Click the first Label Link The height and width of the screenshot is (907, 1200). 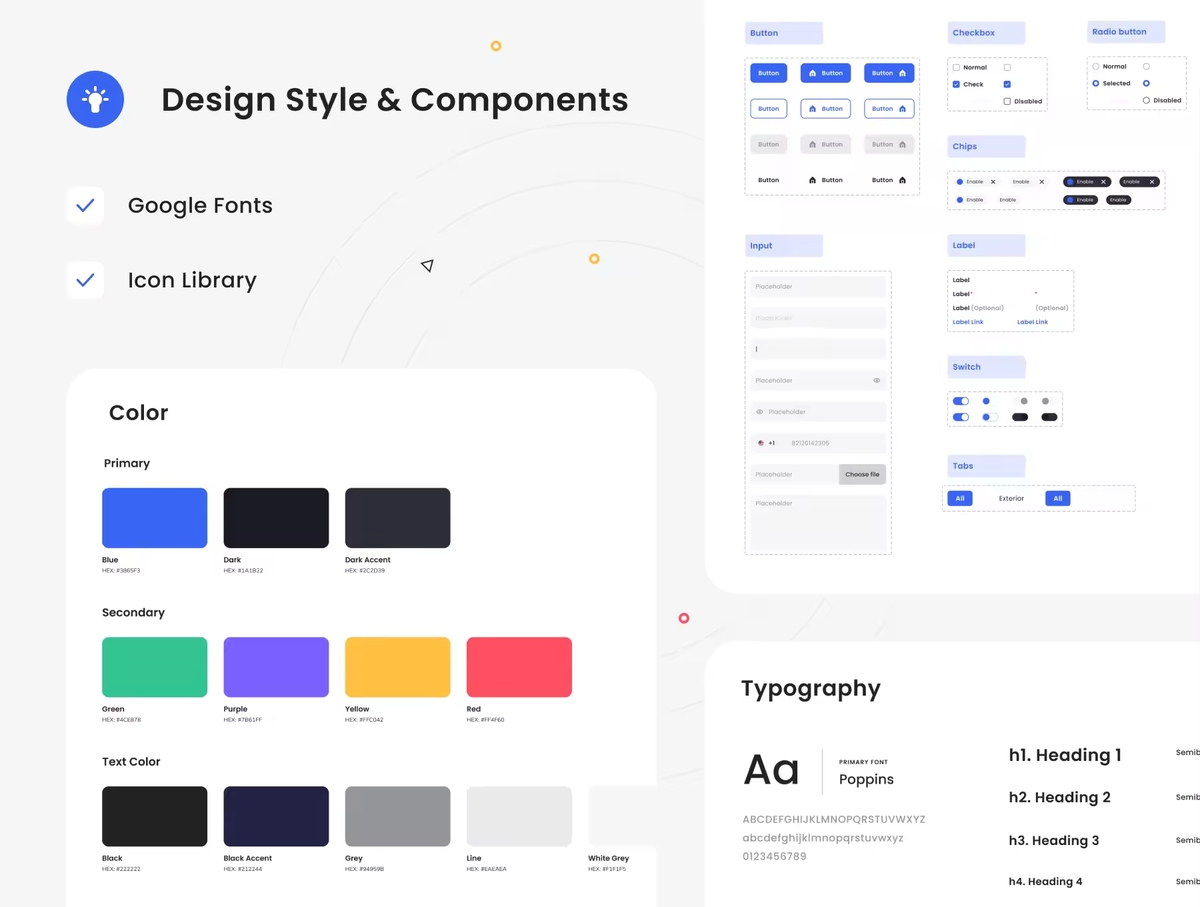click(968, 322)
